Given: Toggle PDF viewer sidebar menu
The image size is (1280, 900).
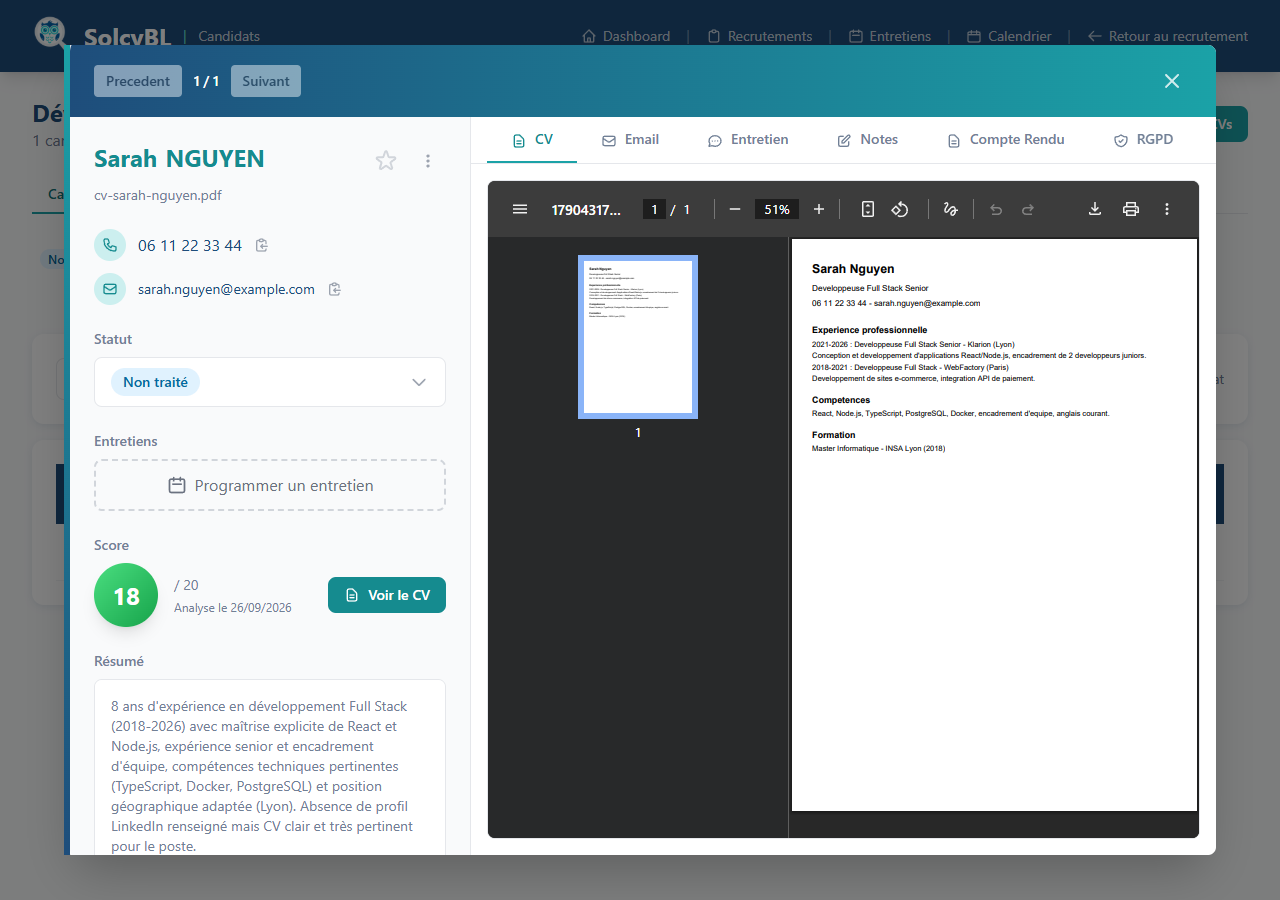Looking at the screenshot, I should tap(520, 209).
